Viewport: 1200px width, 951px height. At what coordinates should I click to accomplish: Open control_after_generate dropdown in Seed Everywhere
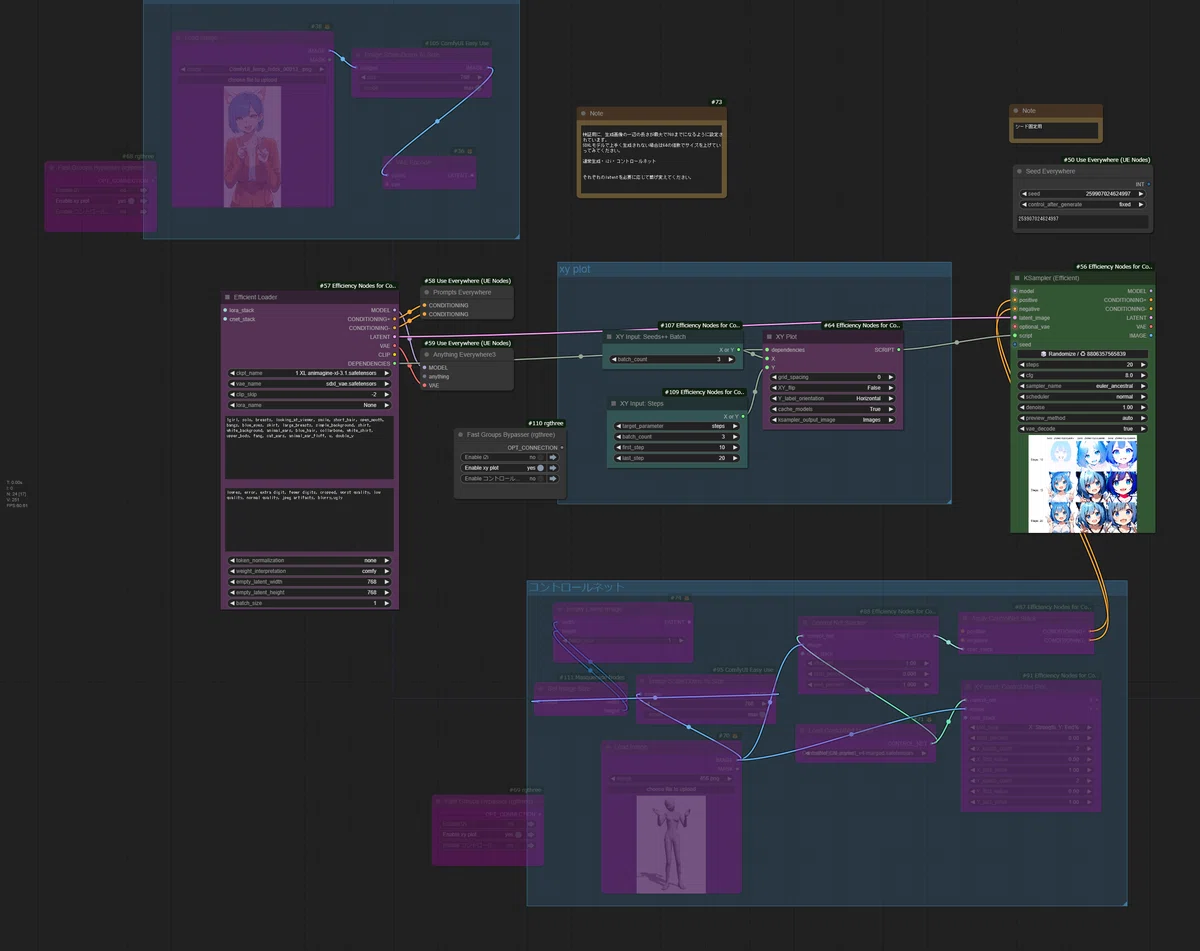point(1082,204)
